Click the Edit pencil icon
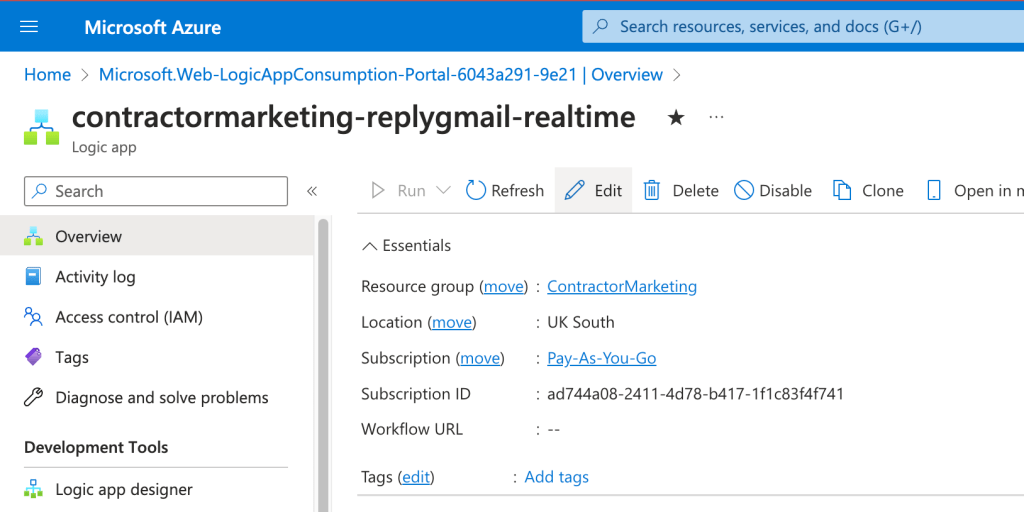Screen dimensions: 1024x512 coord(575,190)
